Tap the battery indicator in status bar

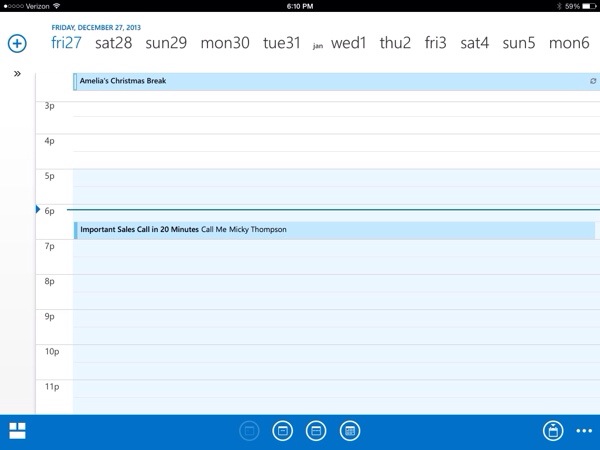(589, 6)
